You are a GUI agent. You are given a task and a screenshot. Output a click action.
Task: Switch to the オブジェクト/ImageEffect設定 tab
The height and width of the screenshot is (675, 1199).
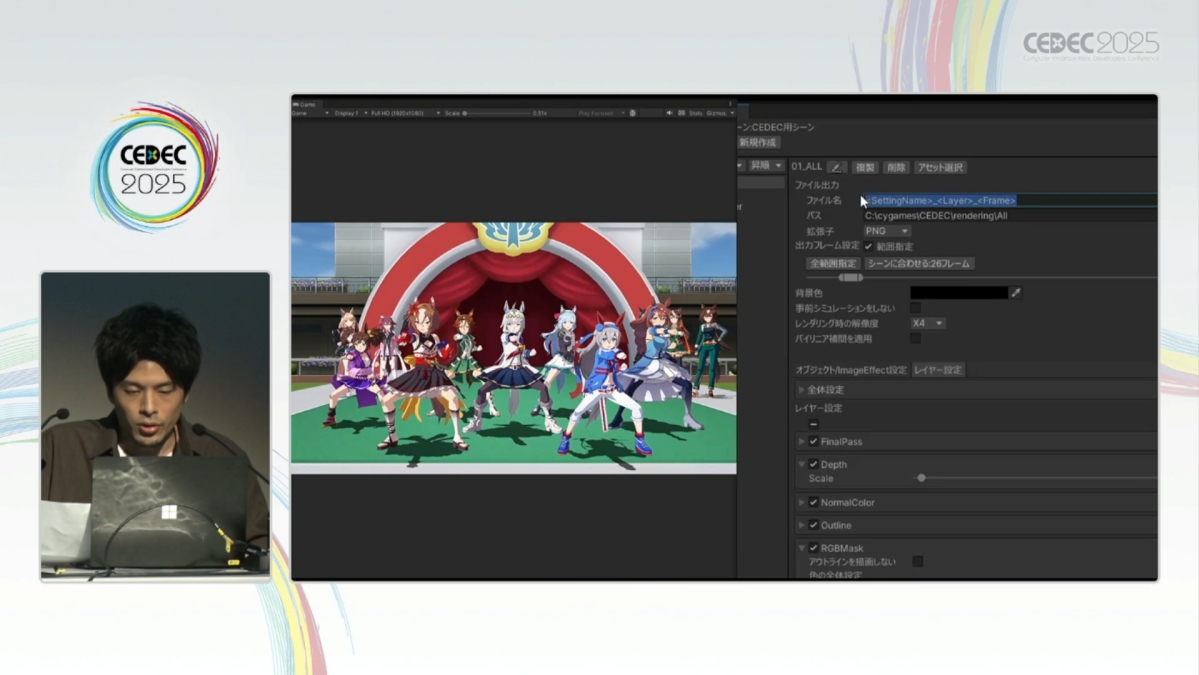(850, 370)
